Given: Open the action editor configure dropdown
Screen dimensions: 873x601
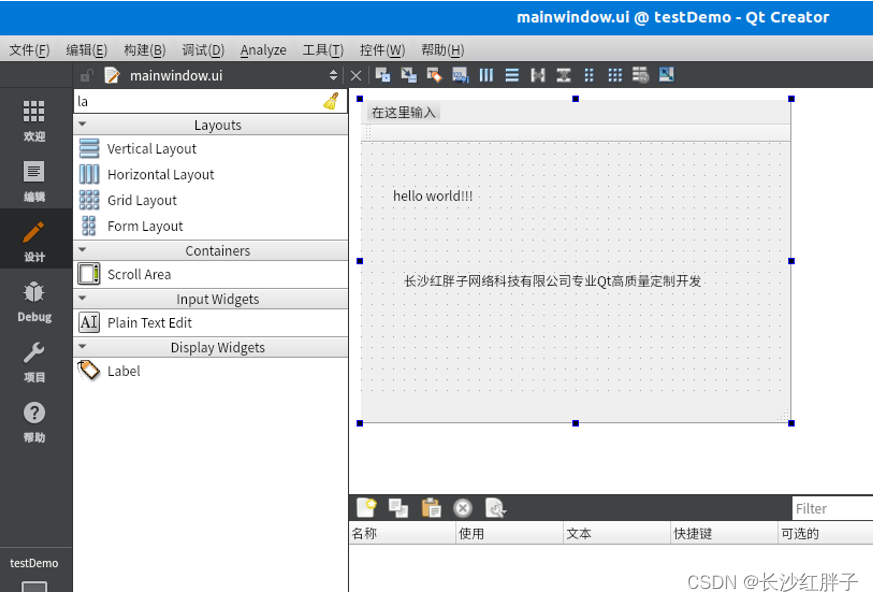Looking at the screenshot, I should coord(495,508).
